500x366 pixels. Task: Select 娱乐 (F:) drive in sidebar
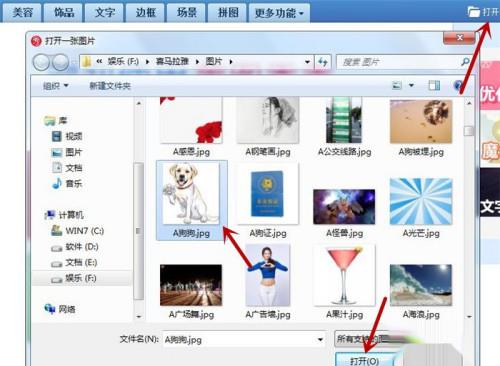click(x=81, y=278)
